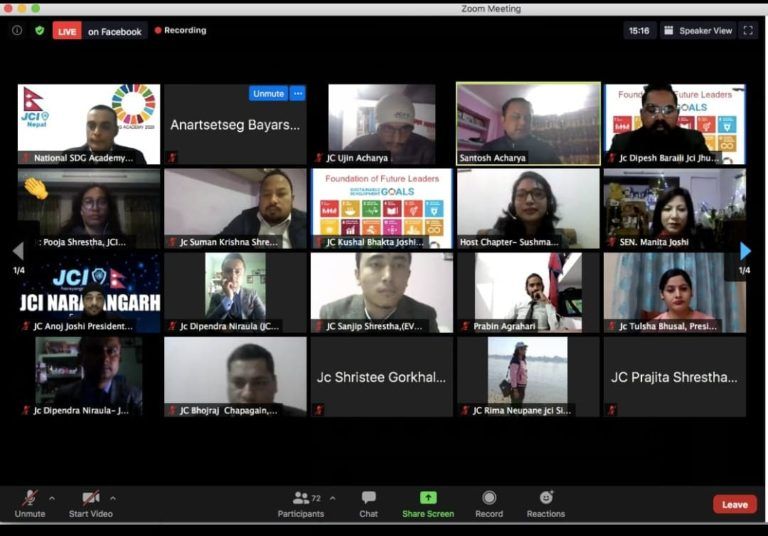768x536 pixels.
Task: Open more options on Anartsetseg's tile
Action: [297, 94]
